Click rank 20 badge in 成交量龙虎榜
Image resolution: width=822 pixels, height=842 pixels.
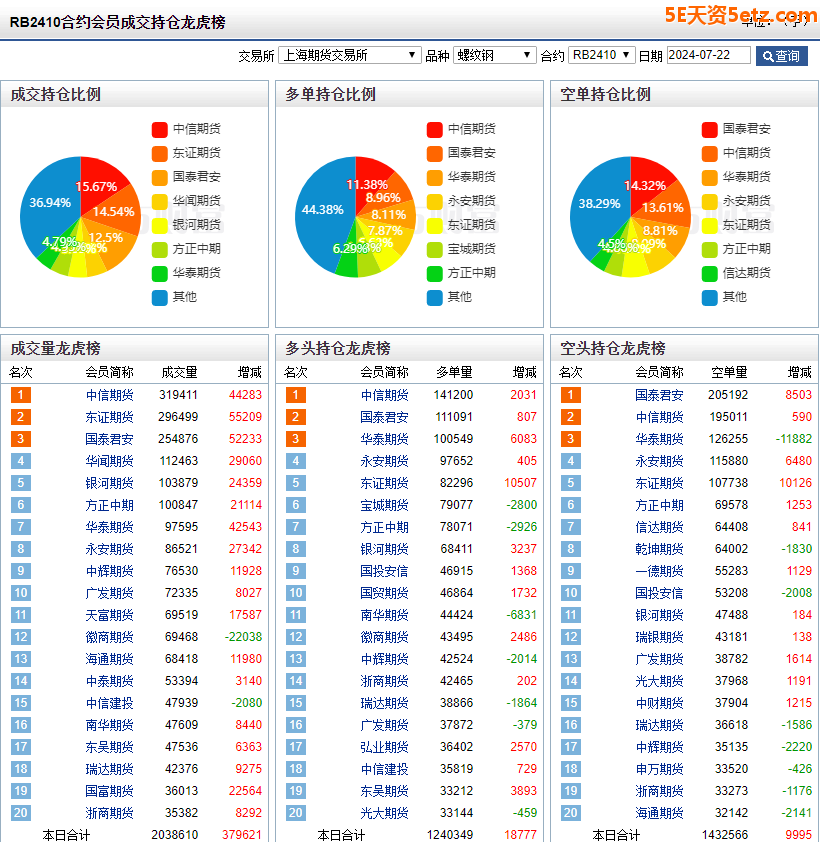tap(20, 813)
